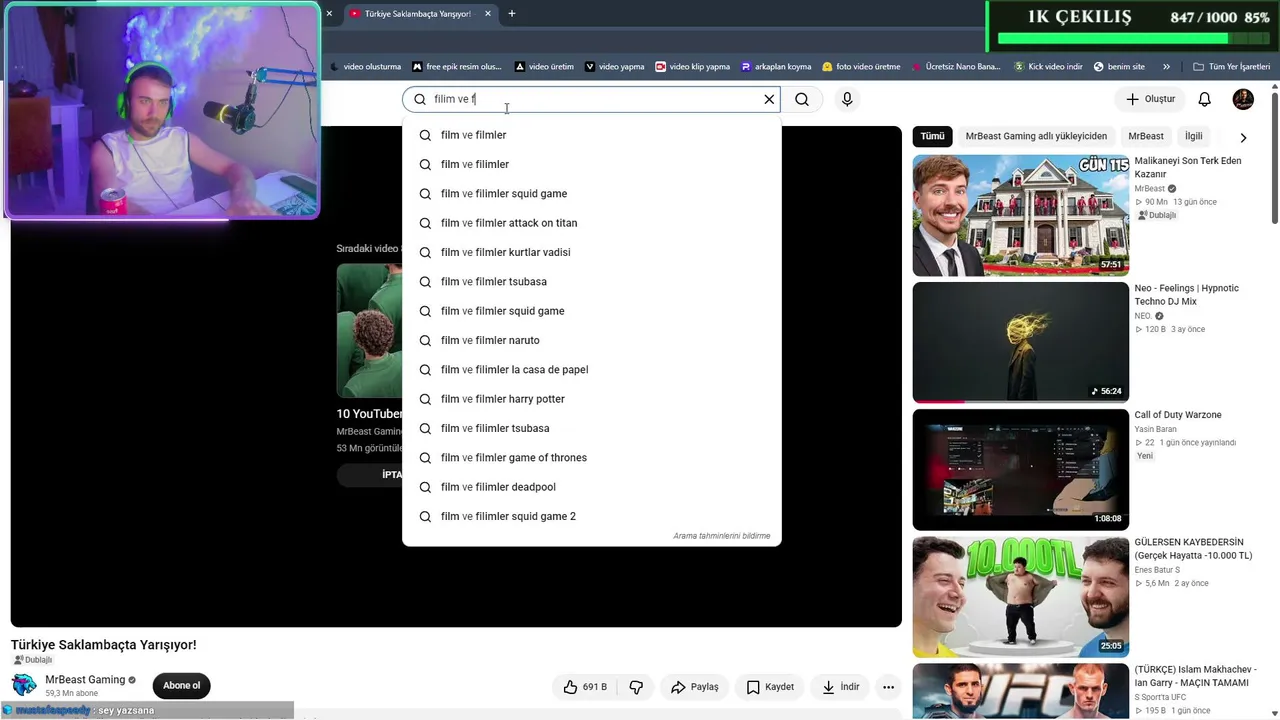
Task: Open the Neo Feelings Techno DJ Mix thumbnail
Action: coord(1021,342)
